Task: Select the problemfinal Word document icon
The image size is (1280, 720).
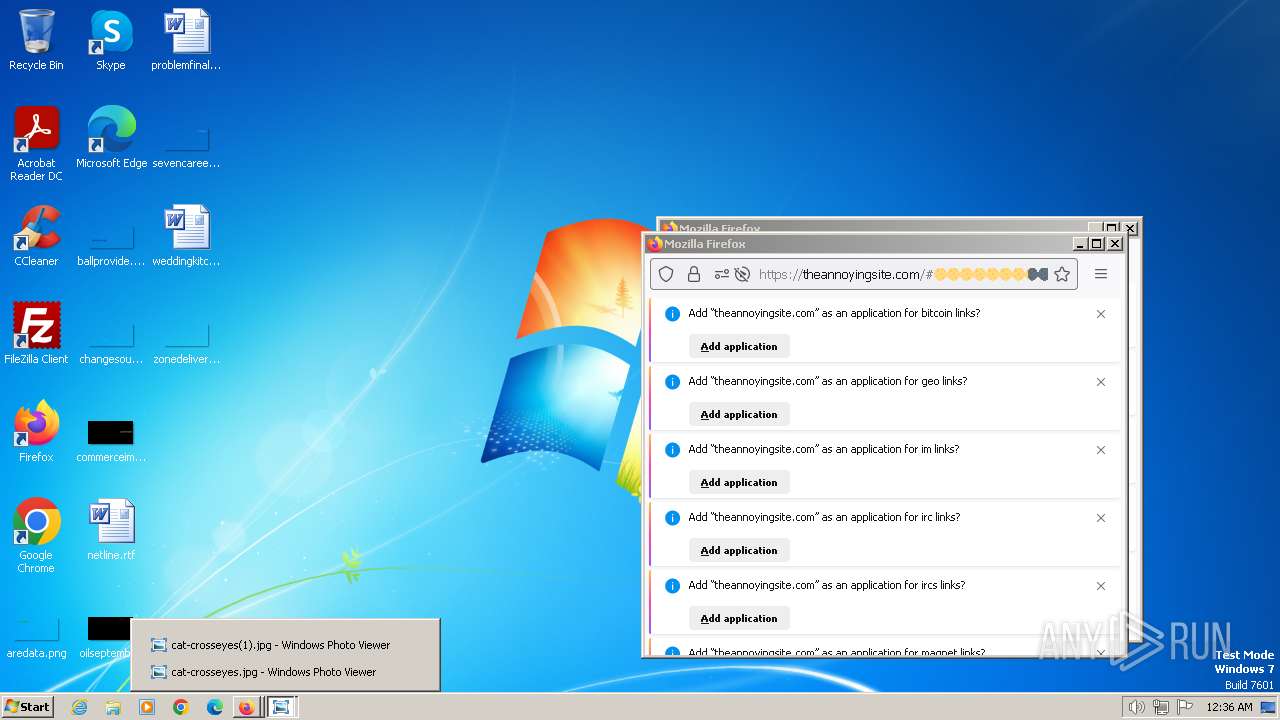Action: [186, 40]
